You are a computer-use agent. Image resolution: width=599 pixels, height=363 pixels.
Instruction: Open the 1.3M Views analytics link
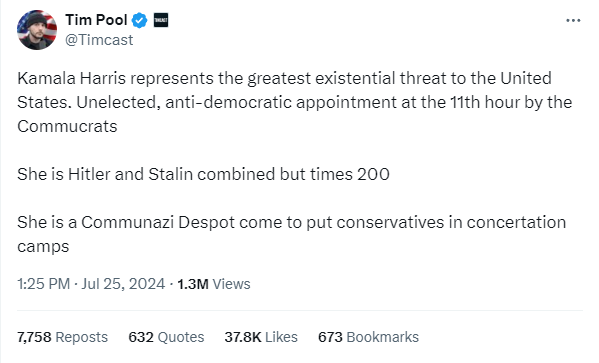pos(214,284)
